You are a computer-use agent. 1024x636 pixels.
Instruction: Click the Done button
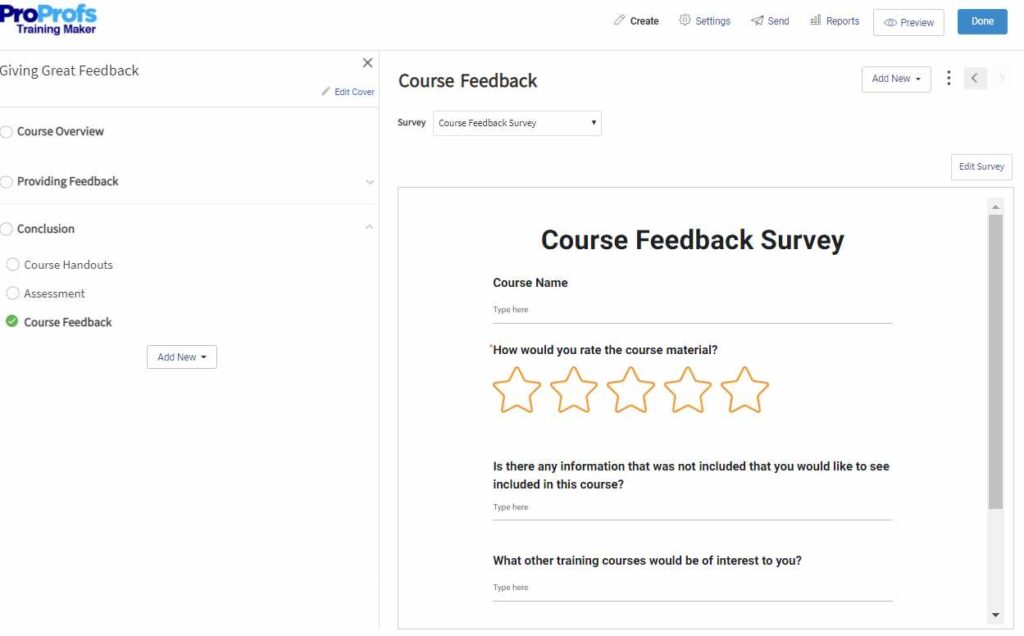981,20
